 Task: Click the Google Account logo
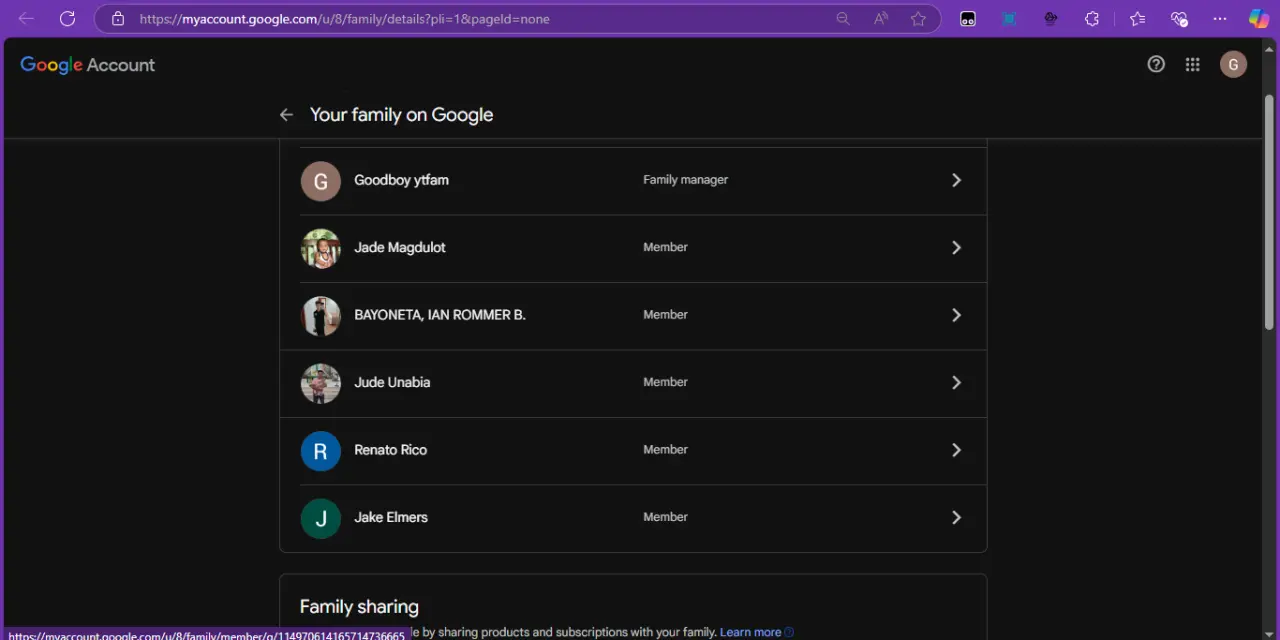click(88, 65)
